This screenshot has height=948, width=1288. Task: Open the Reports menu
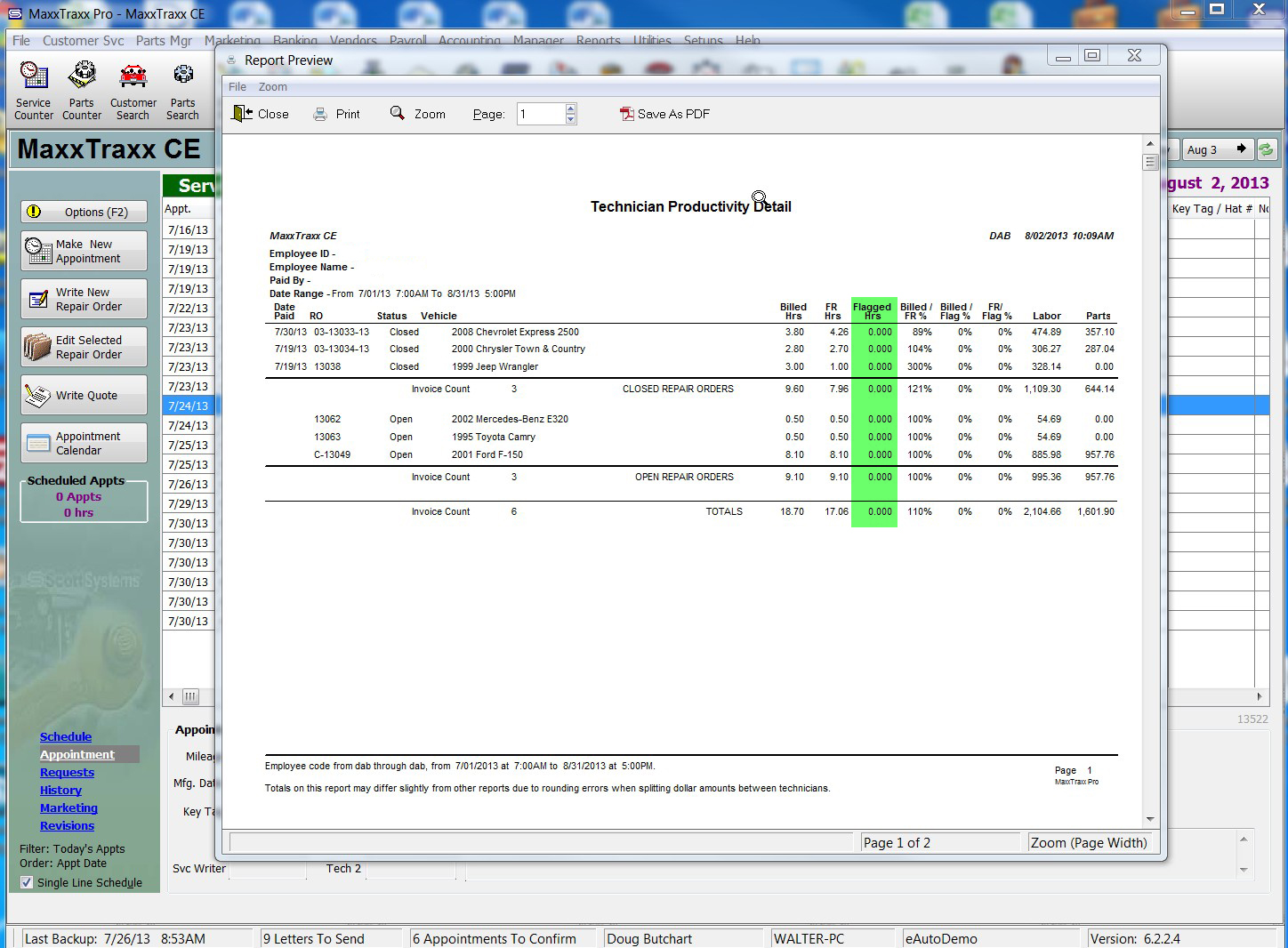tap(599, 40)
